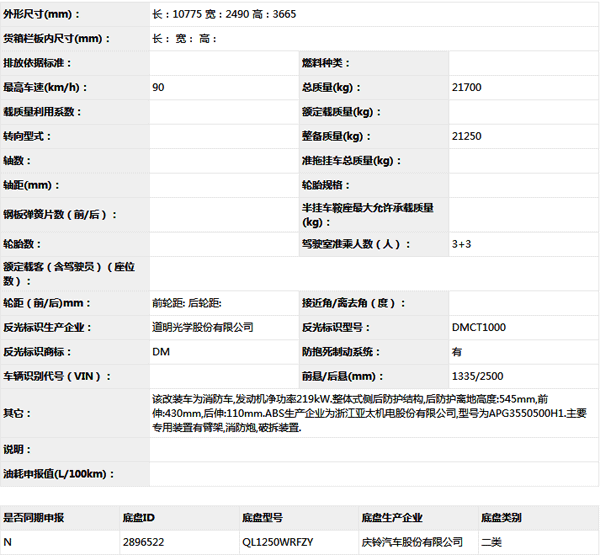Click the cab passenger count 3+3

[461, 243]
